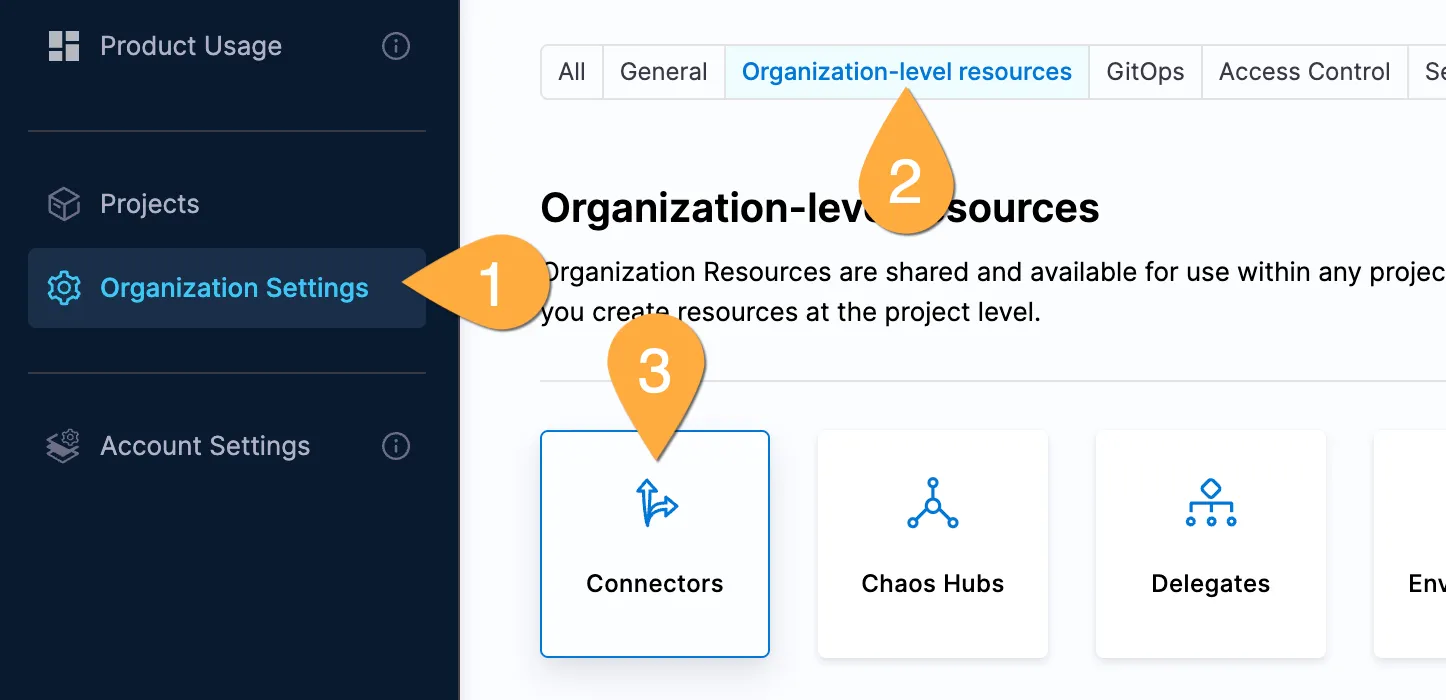The image size is (1446, 700).
Task: Open Product Usage from the sidebar
Action: click(x=191, y=46)
